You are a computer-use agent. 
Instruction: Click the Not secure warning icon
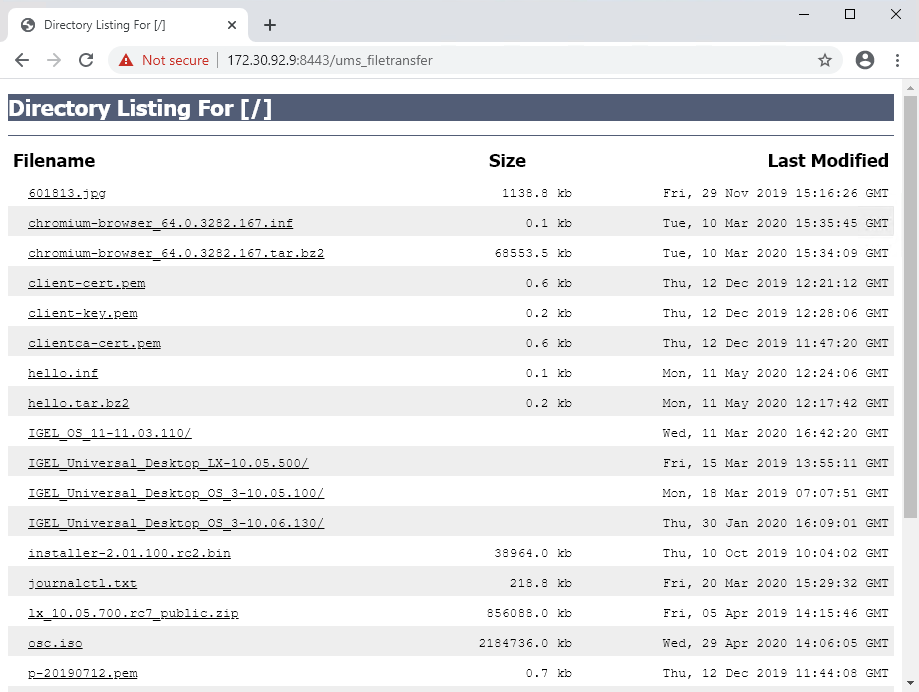[x=126, y=60]
